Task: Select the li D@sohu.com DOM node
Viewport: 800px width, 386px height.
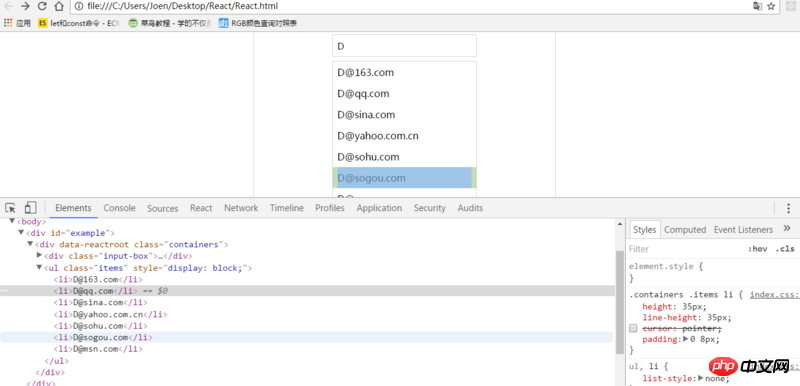Action: (x=100, y=326)
